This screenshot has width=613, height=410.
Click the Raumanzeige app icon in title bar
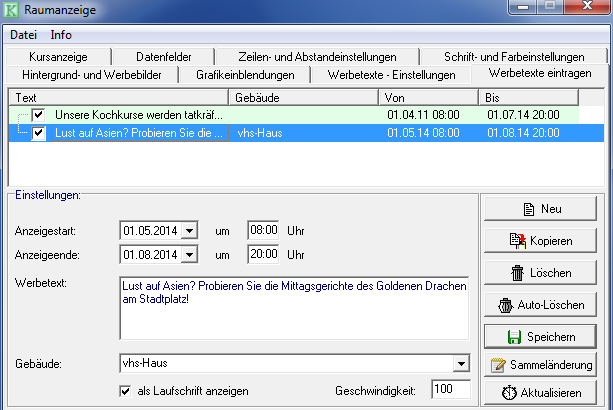point(11,9)
